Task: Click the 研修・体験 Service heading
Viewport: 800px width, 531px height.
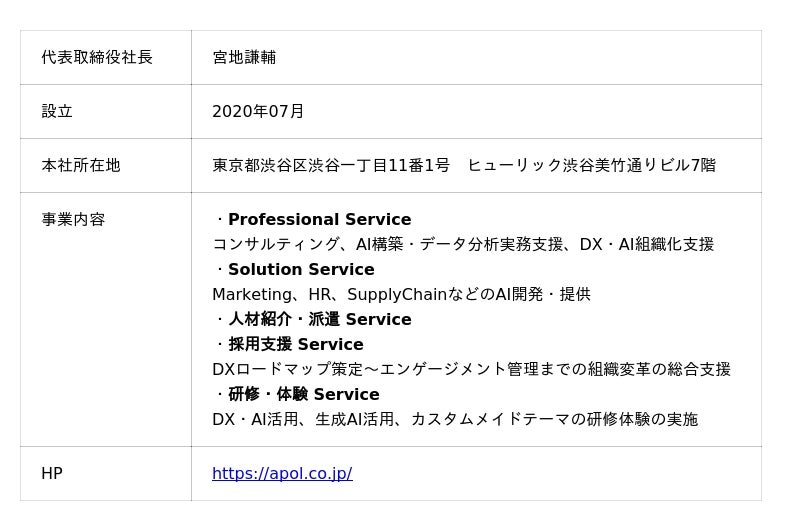Action: coord(303,394)
